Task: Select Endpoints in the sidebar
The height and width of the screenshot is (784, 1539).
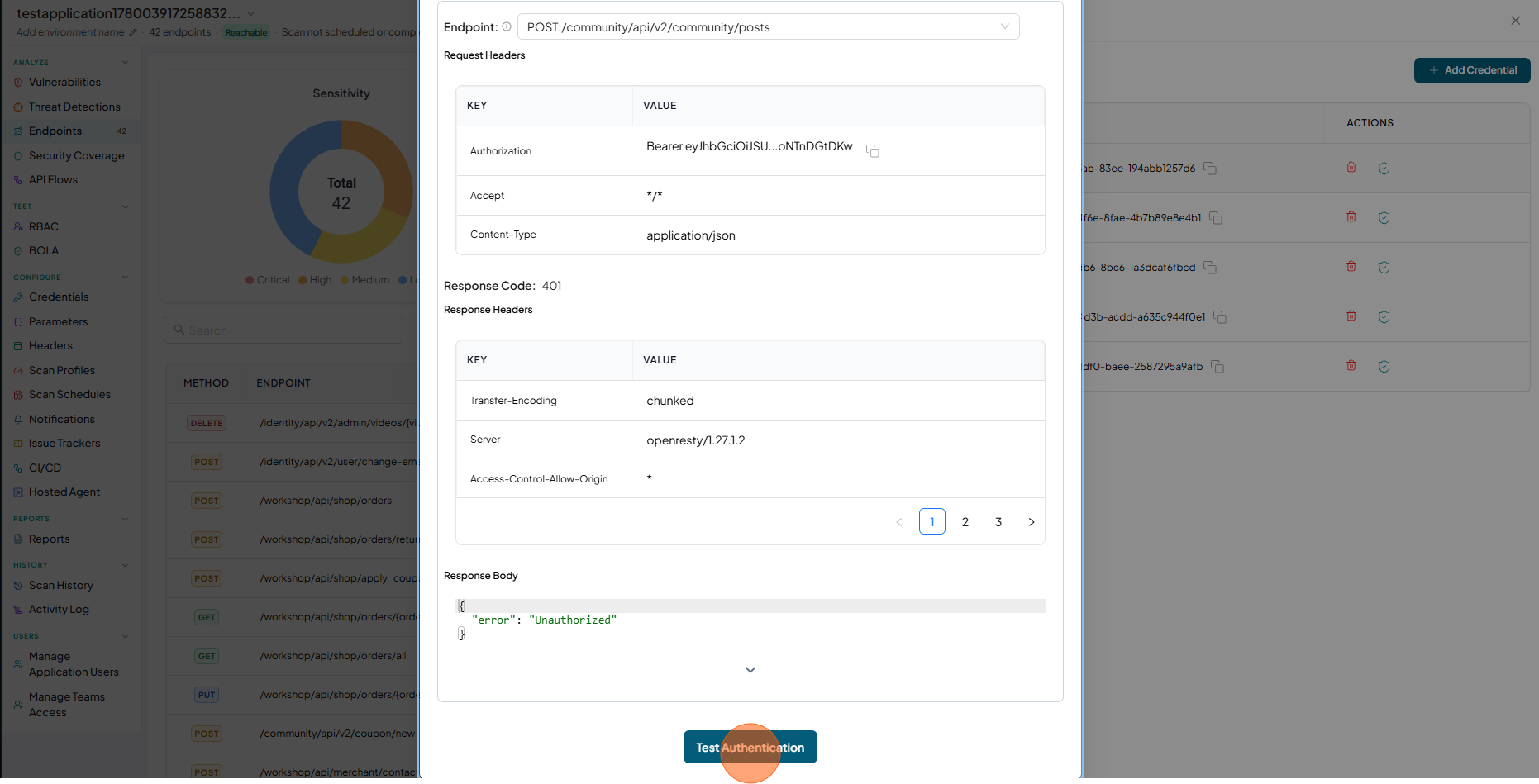Action: pos(55,131)
